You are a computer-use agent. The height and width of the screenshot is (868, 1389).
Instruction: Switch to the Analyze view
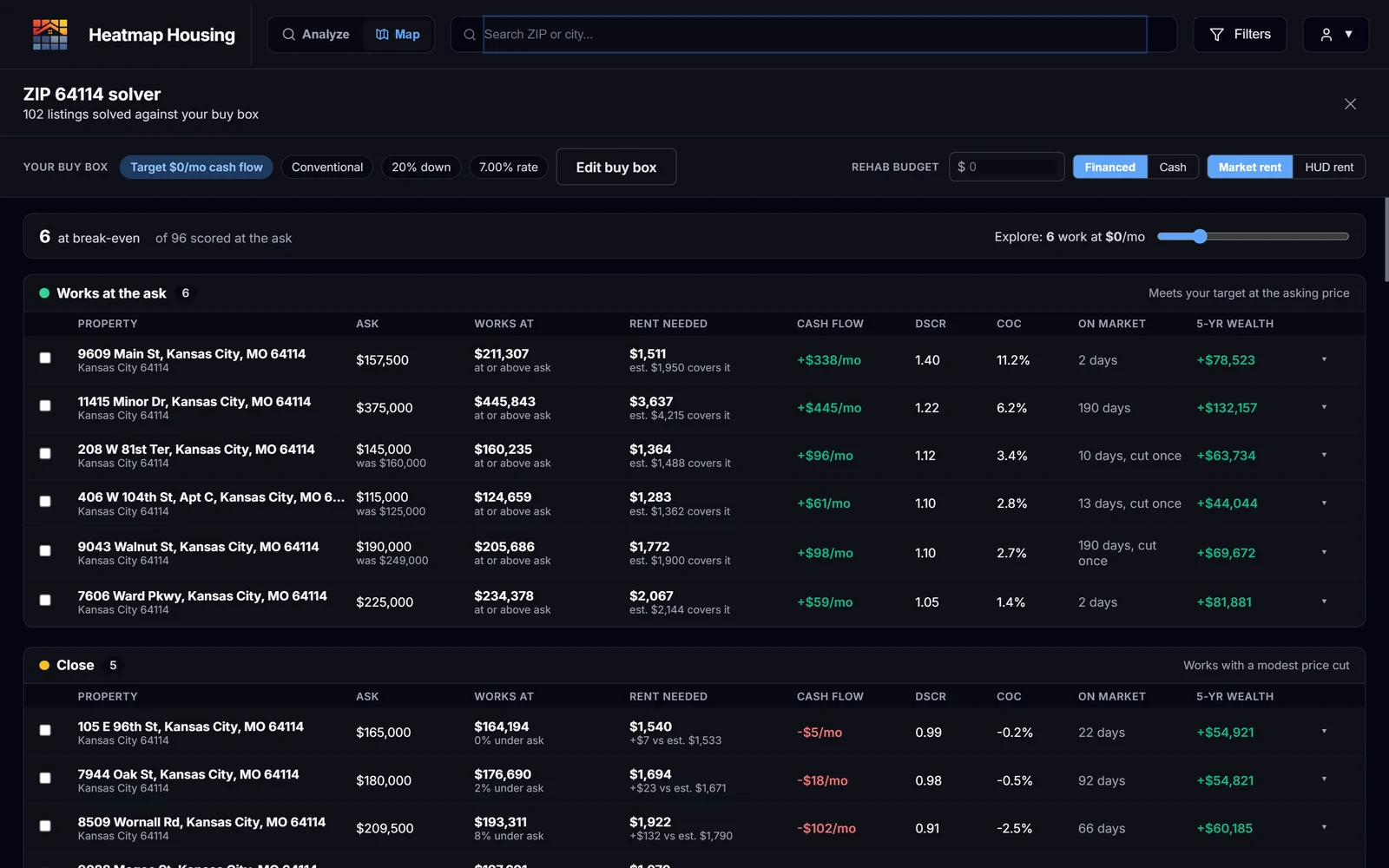316,35
